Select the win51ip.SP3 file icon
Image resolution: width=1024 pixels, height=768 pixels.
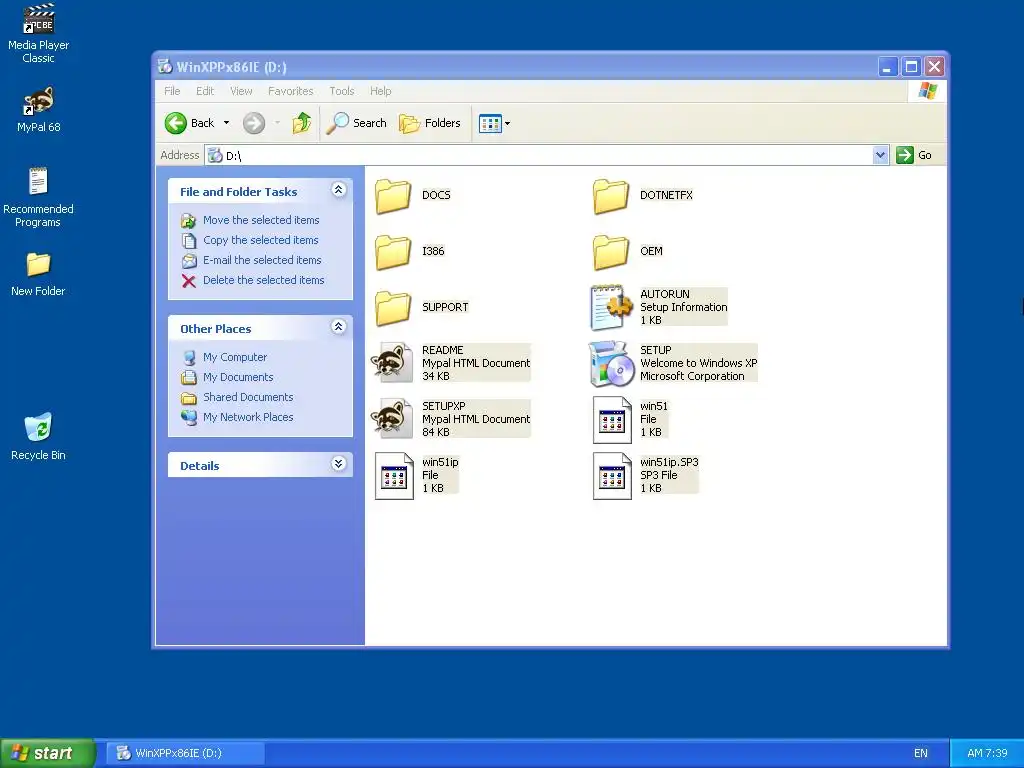612,476
